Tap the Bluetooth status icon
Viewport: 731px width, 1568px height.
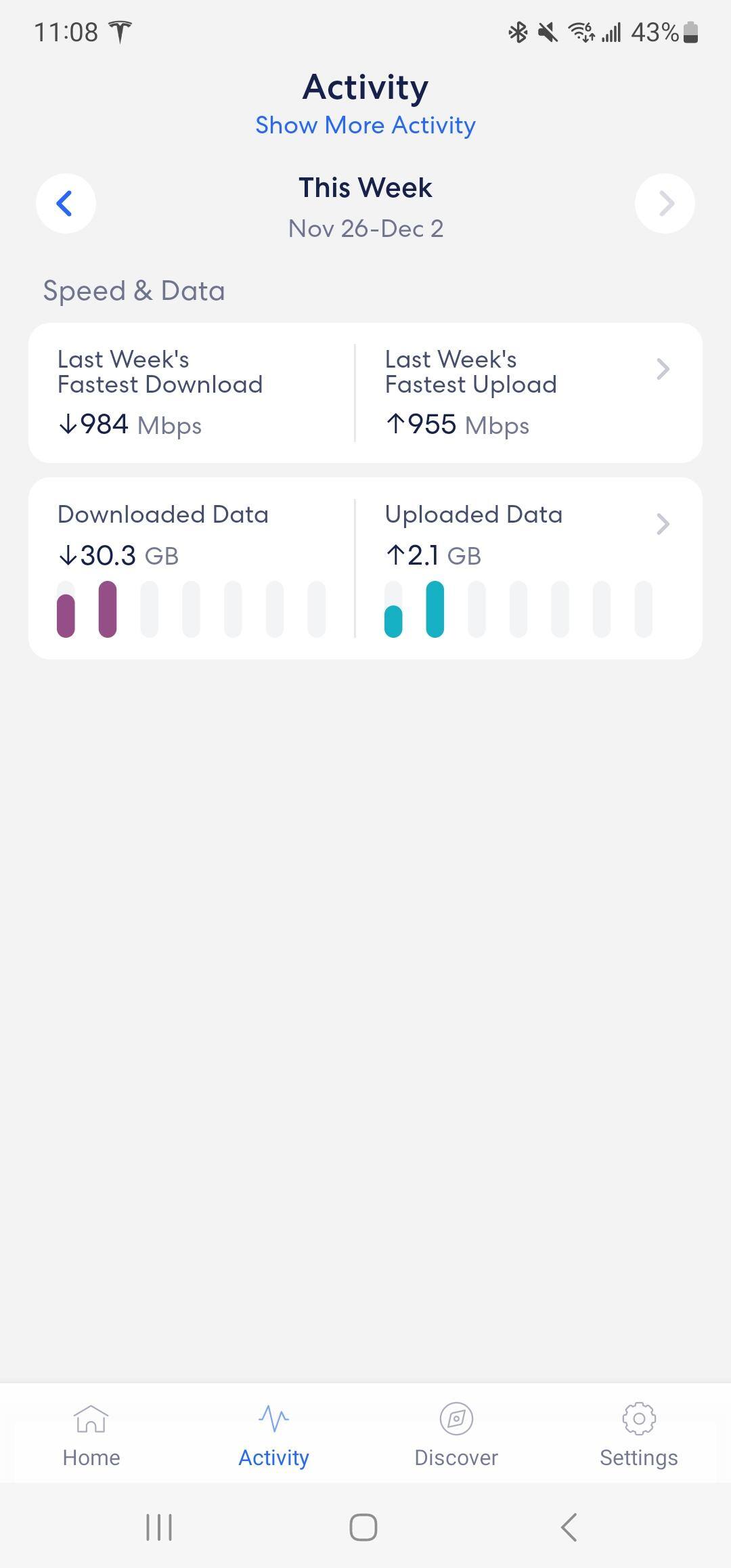(518, 32)
